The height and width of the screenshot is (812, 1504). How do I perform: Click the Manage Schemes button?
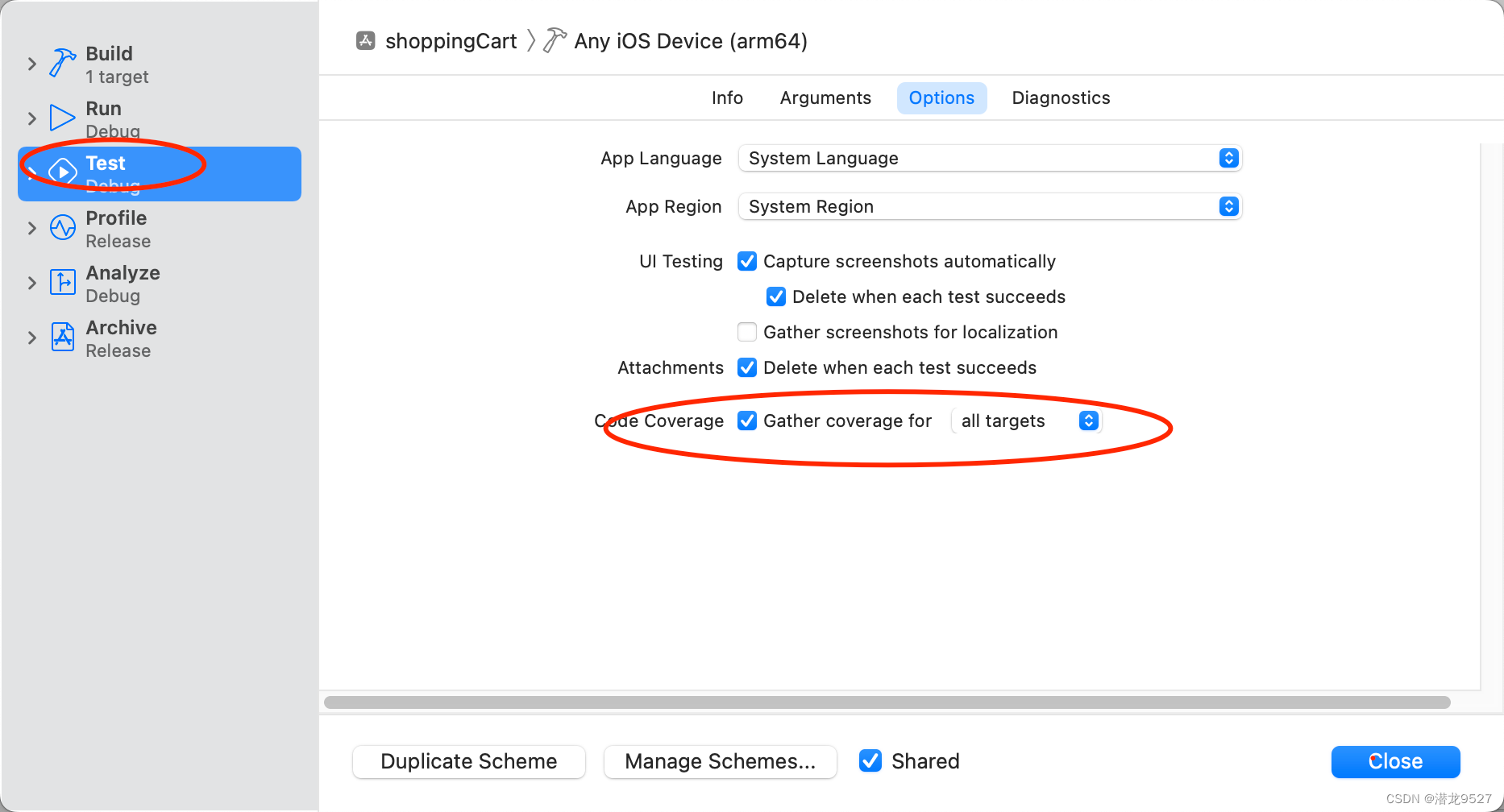tap(721, 761)
